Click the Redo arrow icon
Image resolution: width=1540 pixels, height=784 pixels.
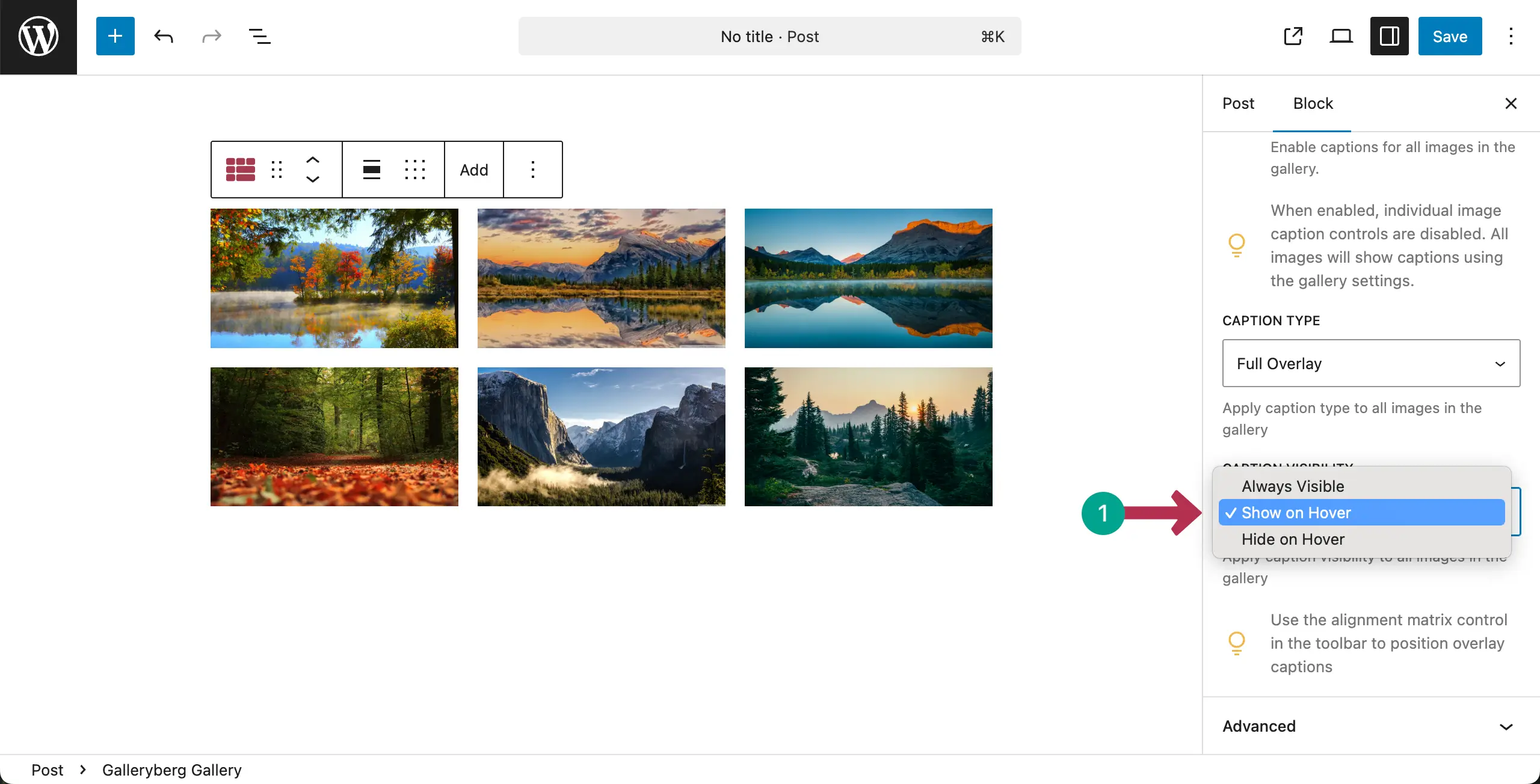211,36
